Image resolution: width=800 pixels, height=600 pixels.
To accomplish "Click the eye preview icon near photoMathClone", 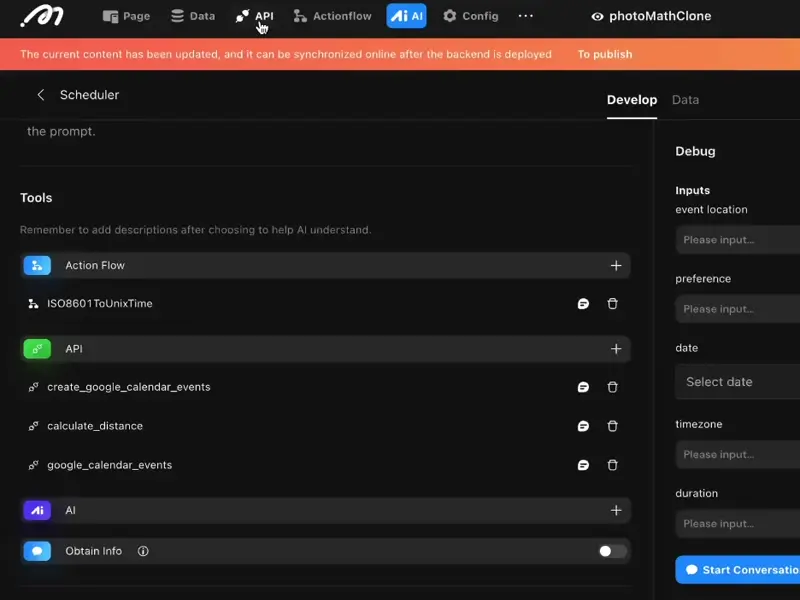I will click(x=597, y=17).
